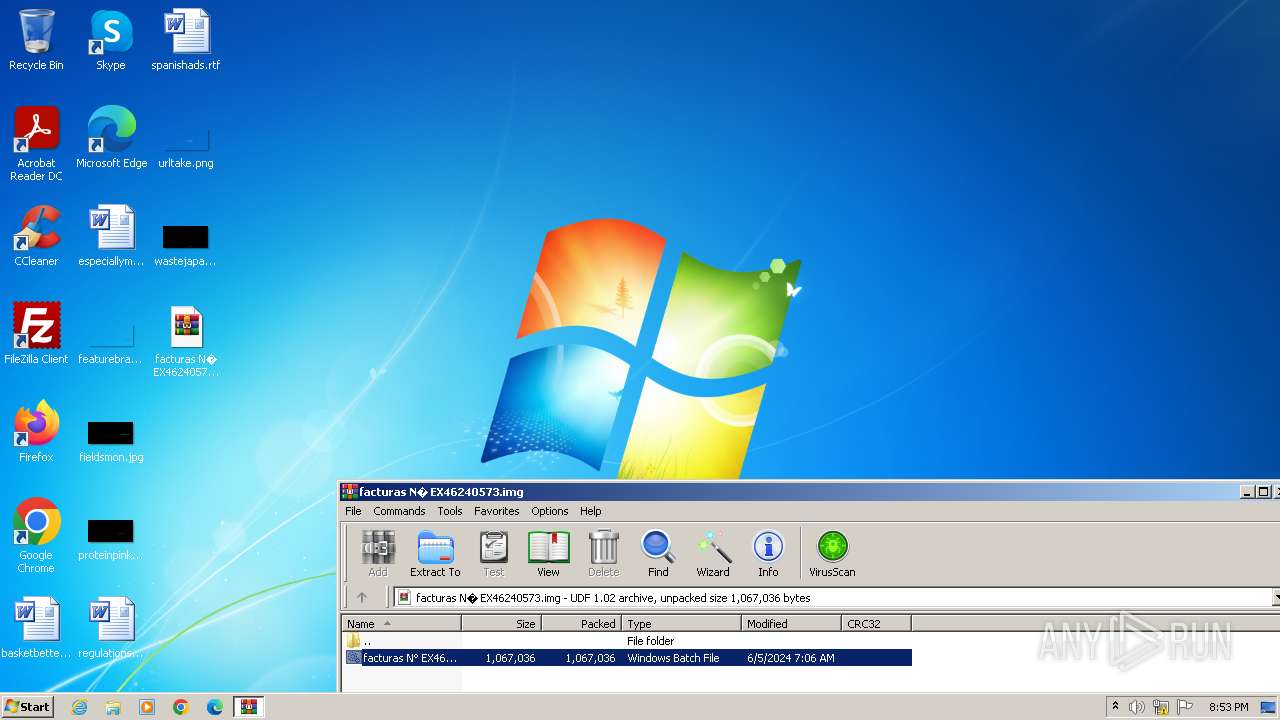
Task: Select the Google Chrome desktop shortcut
Action: pos(36,536)
